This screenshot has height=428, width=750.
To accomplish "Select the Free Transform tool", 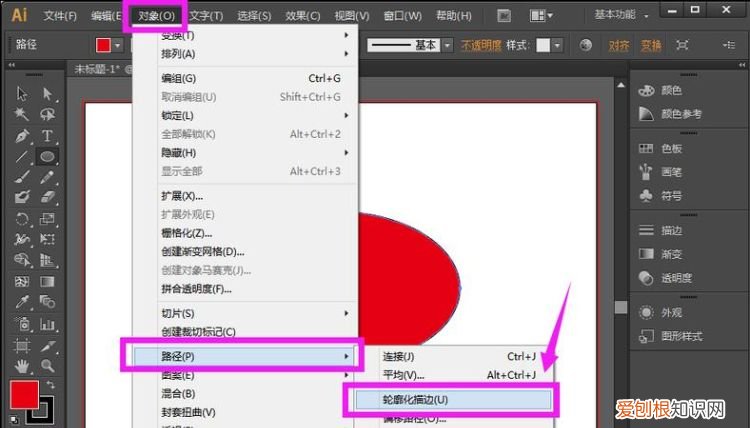I will click(x=47, y=239).
